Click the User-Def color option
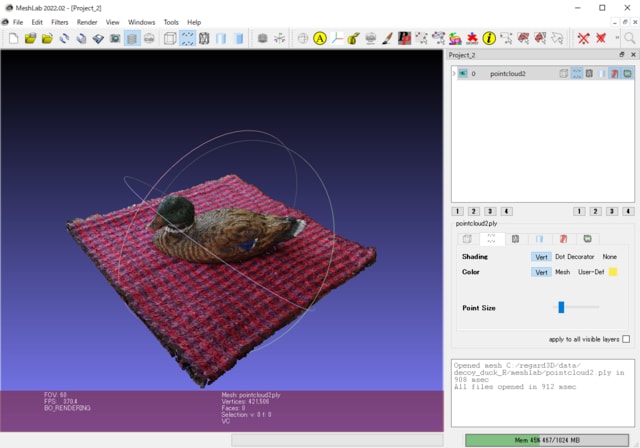This screenshot has width=640, height=448. pos(591,272)
